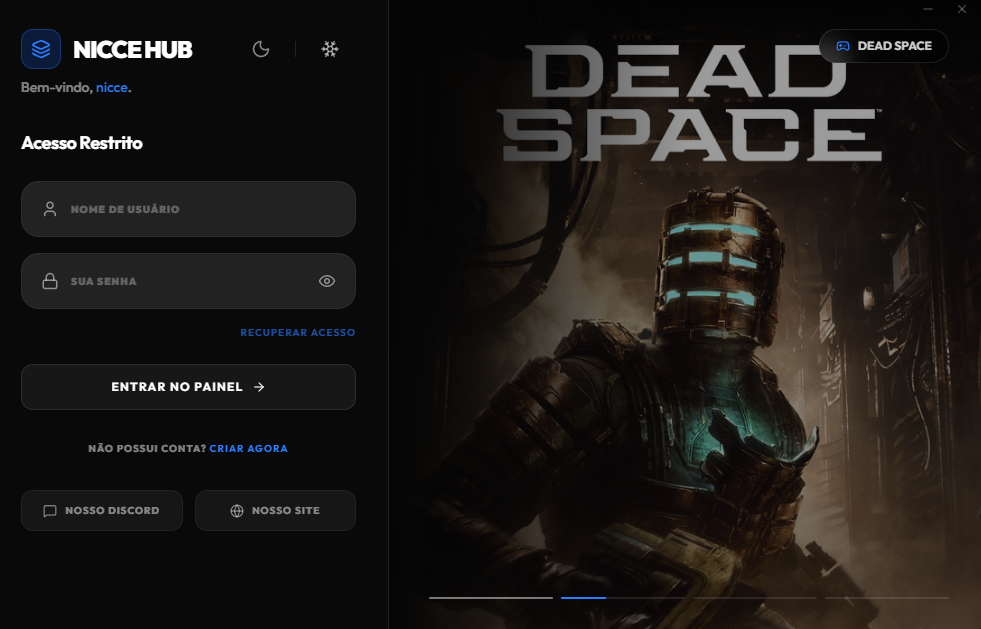The height and width of the screenshot is (629, 981).
Task: Click the DEAD SPACE game badge
Action: tap(883, 46)
